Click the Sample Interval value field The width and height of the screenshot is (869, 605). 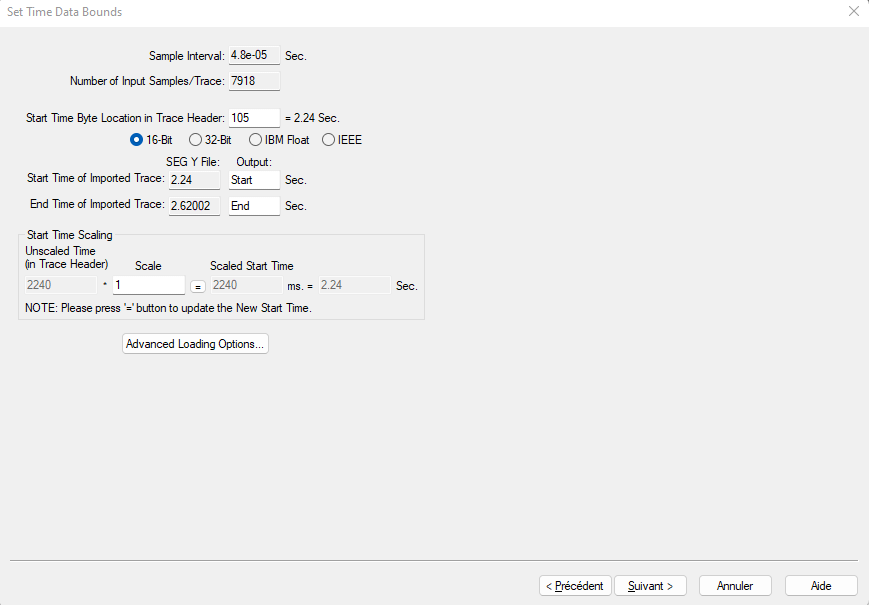254,56
